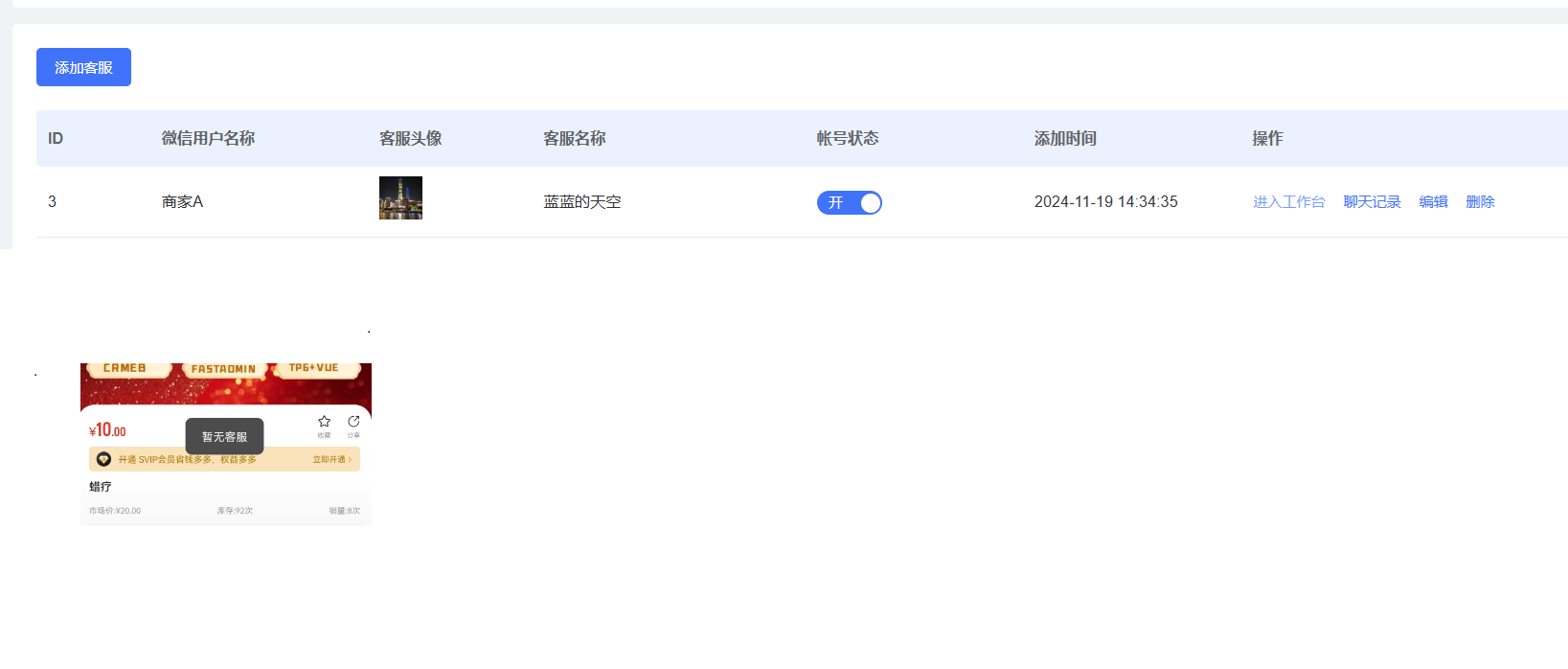Click the 帐号状态 column header
Viewport: 1568px width, 669px height.
tap(848, 138)
